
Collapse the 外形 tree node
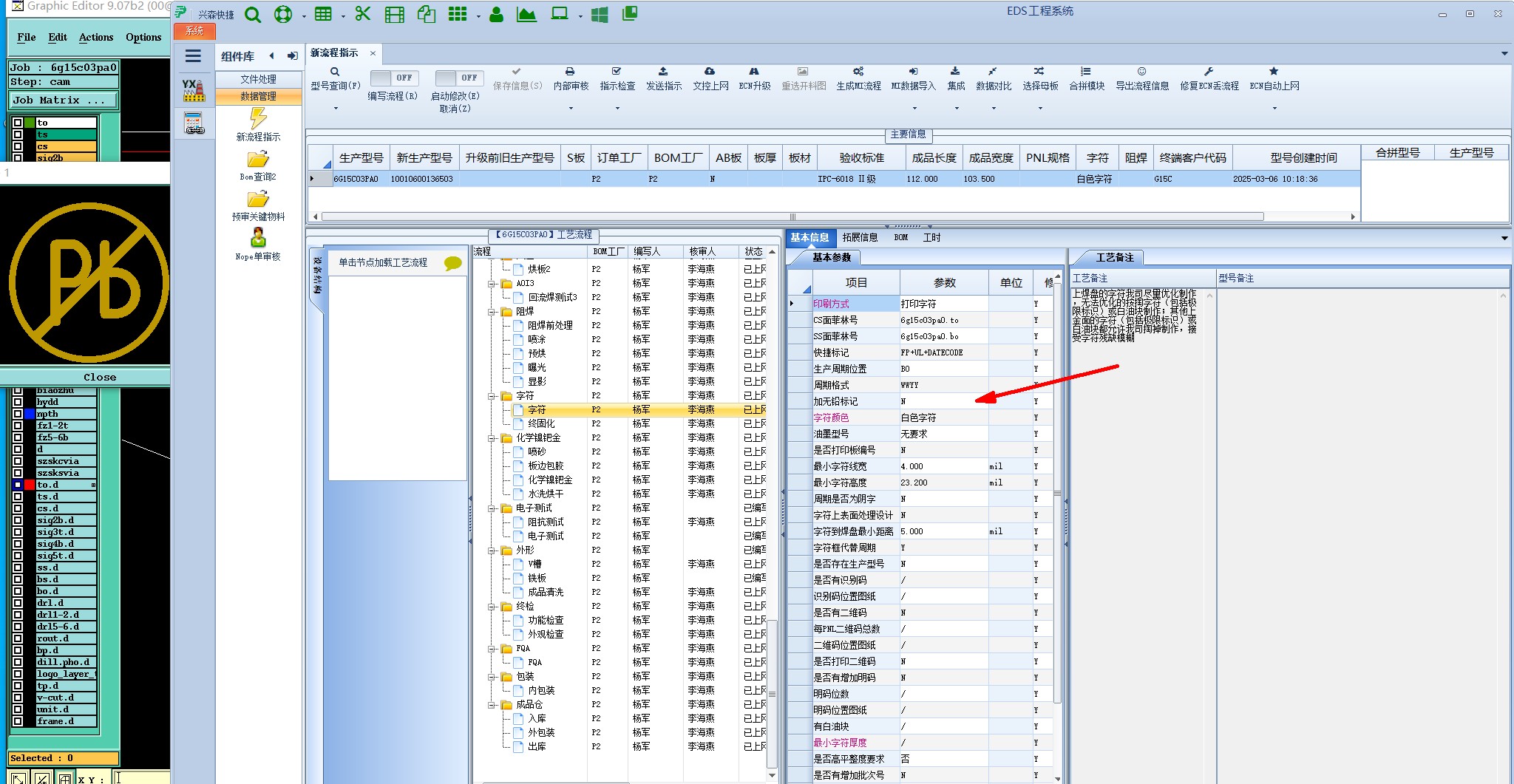[x=492, y=550]
